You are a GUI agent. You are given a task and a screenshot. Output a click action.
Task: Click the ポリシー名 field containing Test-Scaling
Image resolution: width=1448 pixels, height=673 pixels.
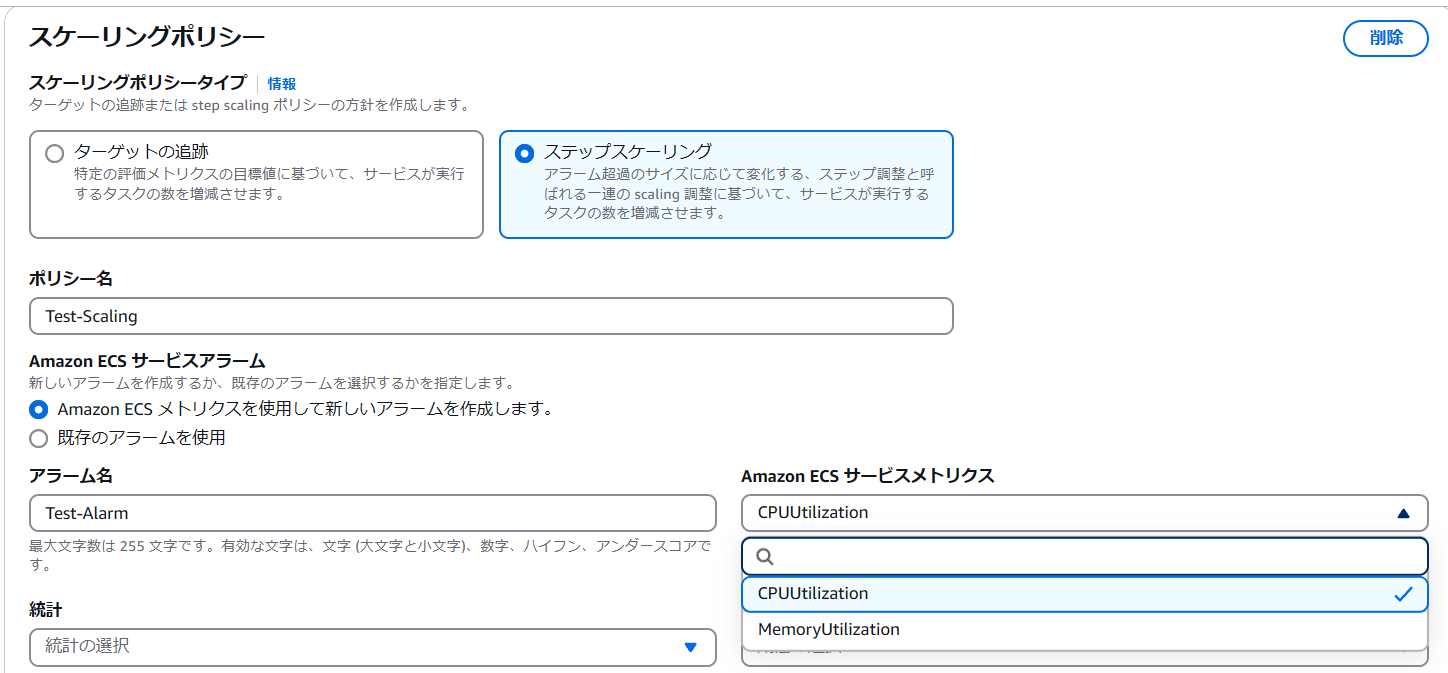click(x=491, y=316)
